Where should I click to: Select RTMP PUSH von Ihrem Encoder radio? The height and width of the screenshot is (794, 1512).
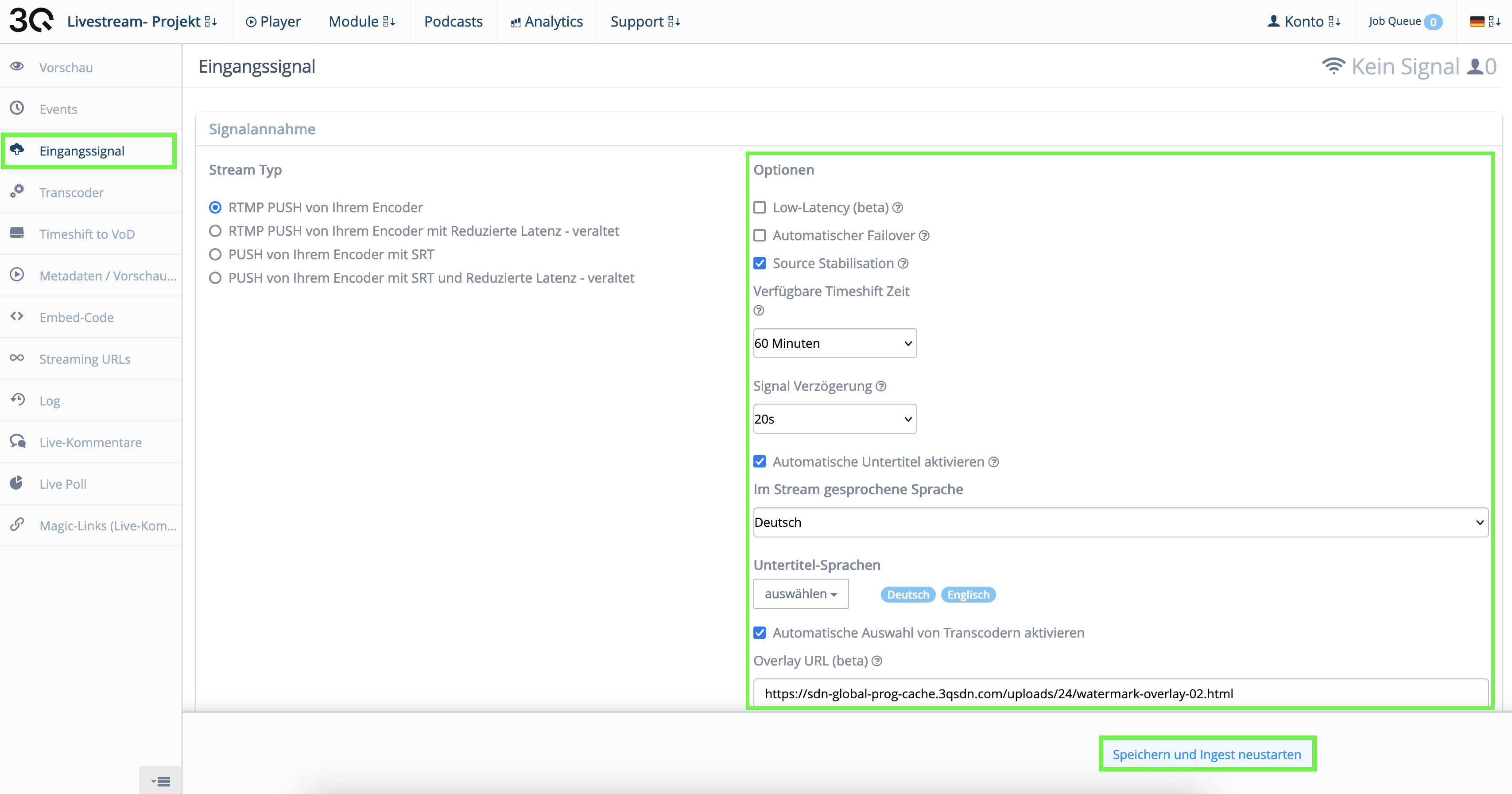215,207
